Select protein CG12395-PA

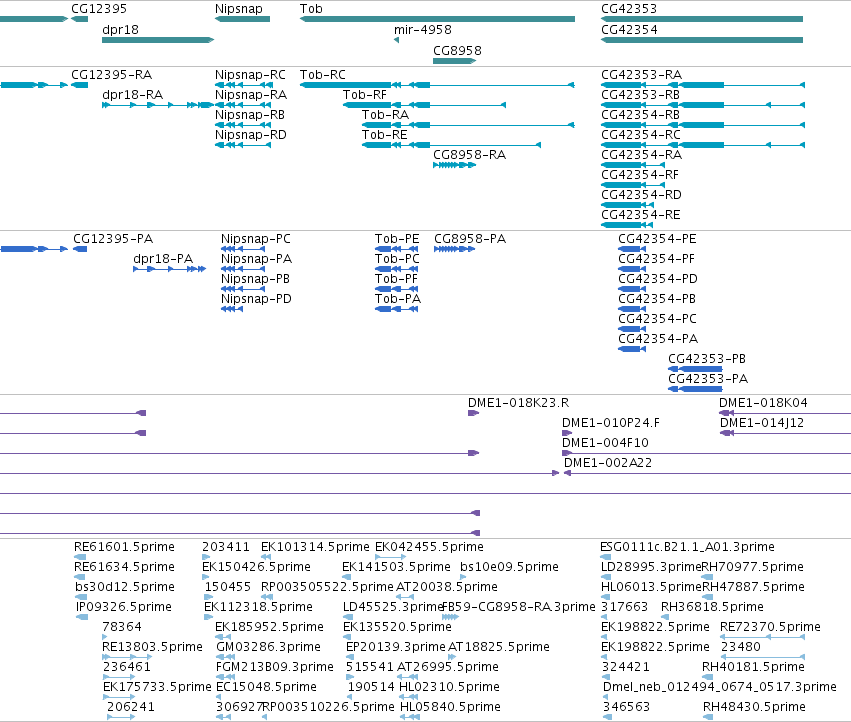(113, 239)
